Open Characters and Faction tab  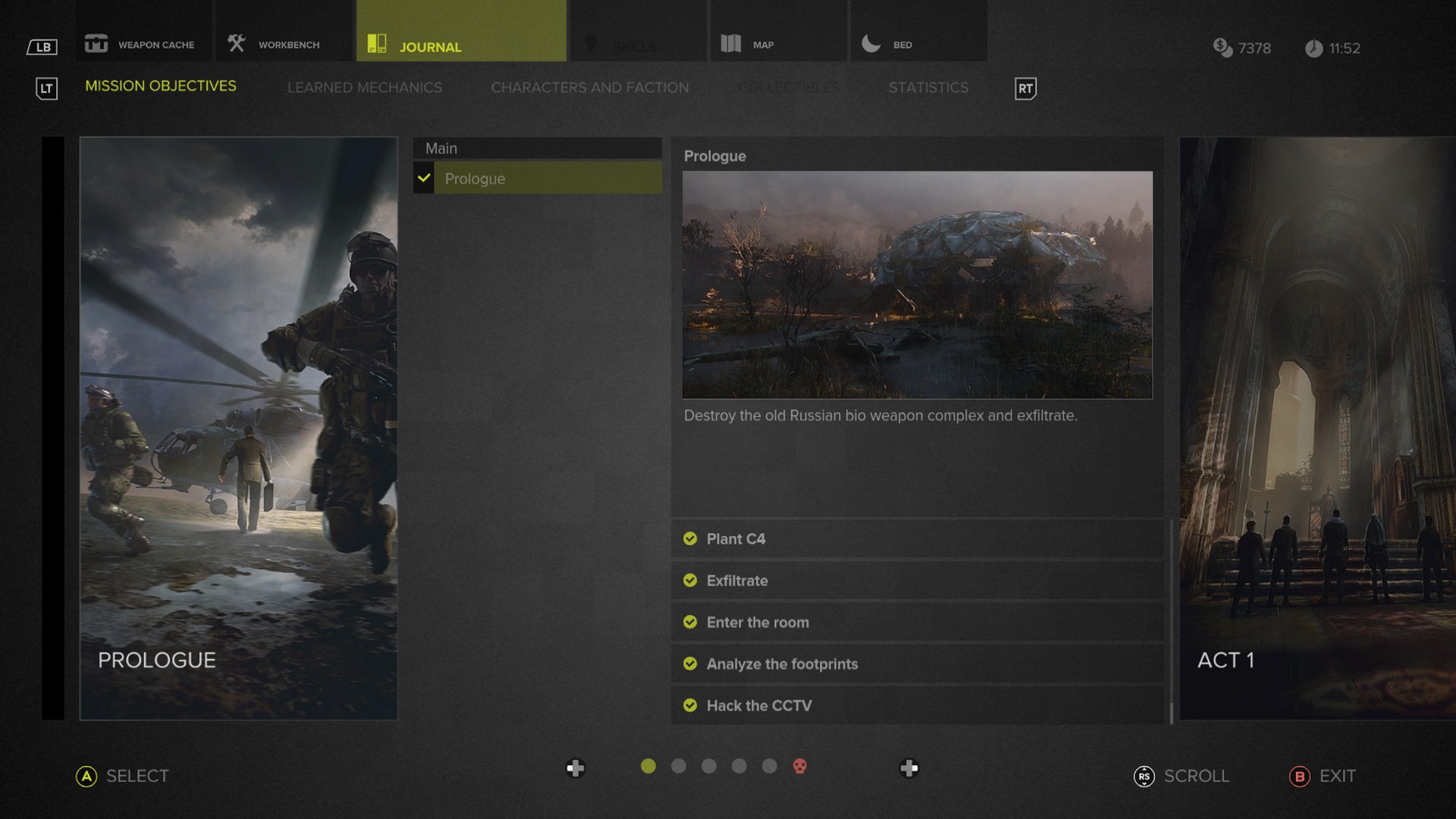[590, 88]
